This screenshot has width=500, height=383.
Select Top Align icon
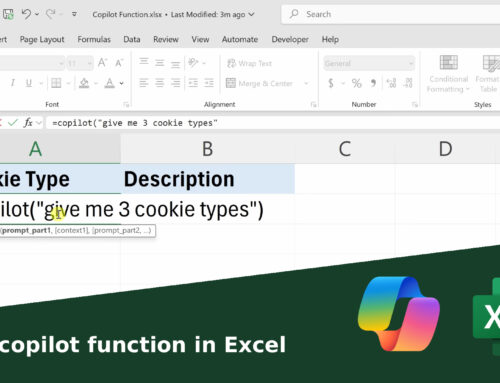click(144, 62)
